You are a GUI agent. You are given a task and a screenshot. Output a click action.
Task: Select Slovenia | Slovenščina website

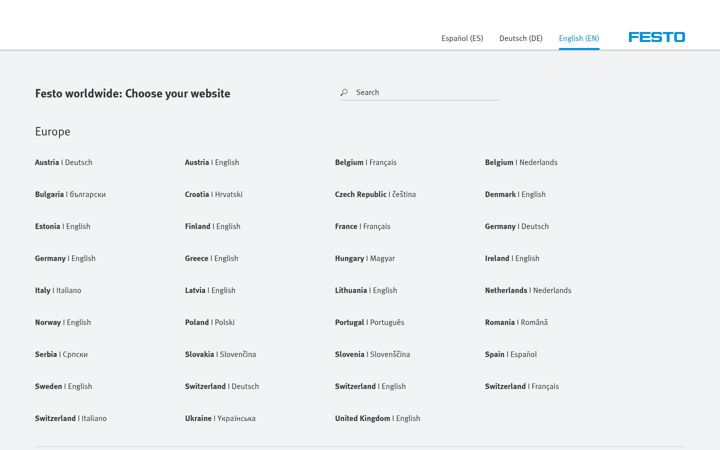click(x=372, y=354)
